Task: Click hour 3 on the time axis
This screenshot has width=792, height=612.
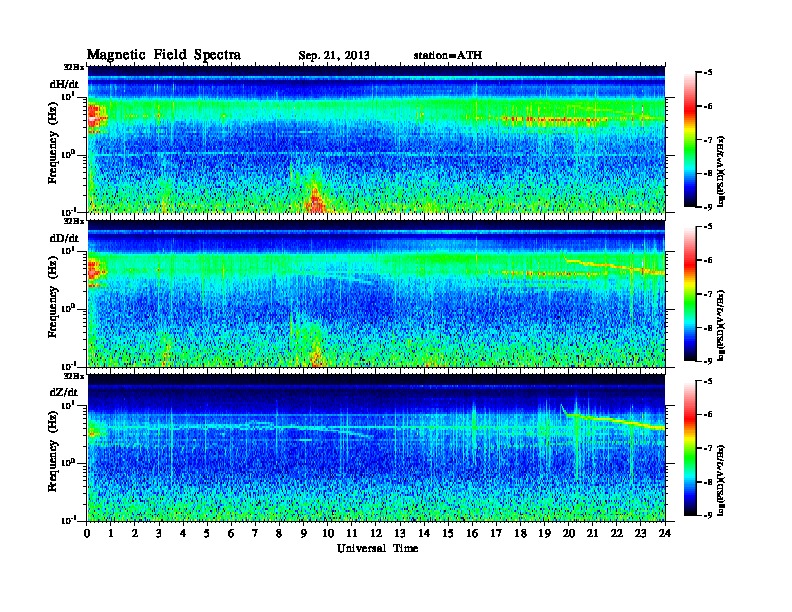Action: point(160,533)
